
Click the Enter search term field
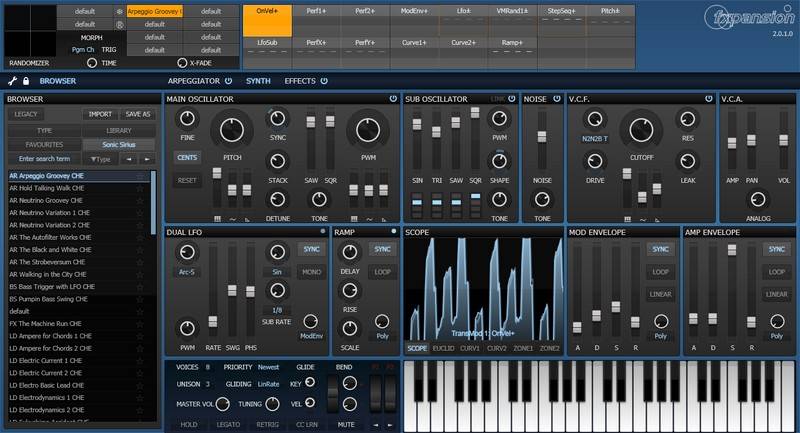coord(44,159)
